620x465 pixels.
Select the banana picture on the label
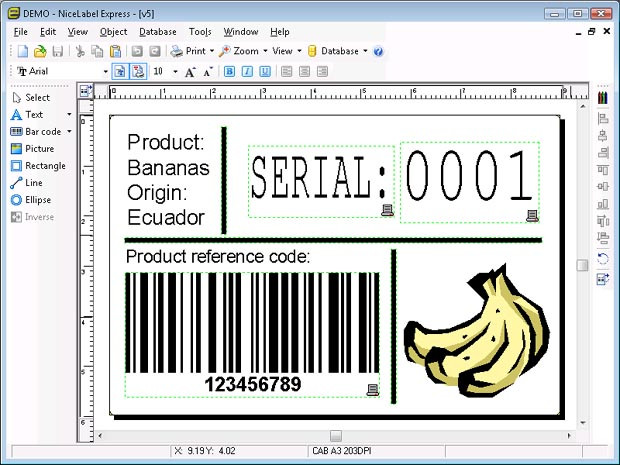pos(476,331)
